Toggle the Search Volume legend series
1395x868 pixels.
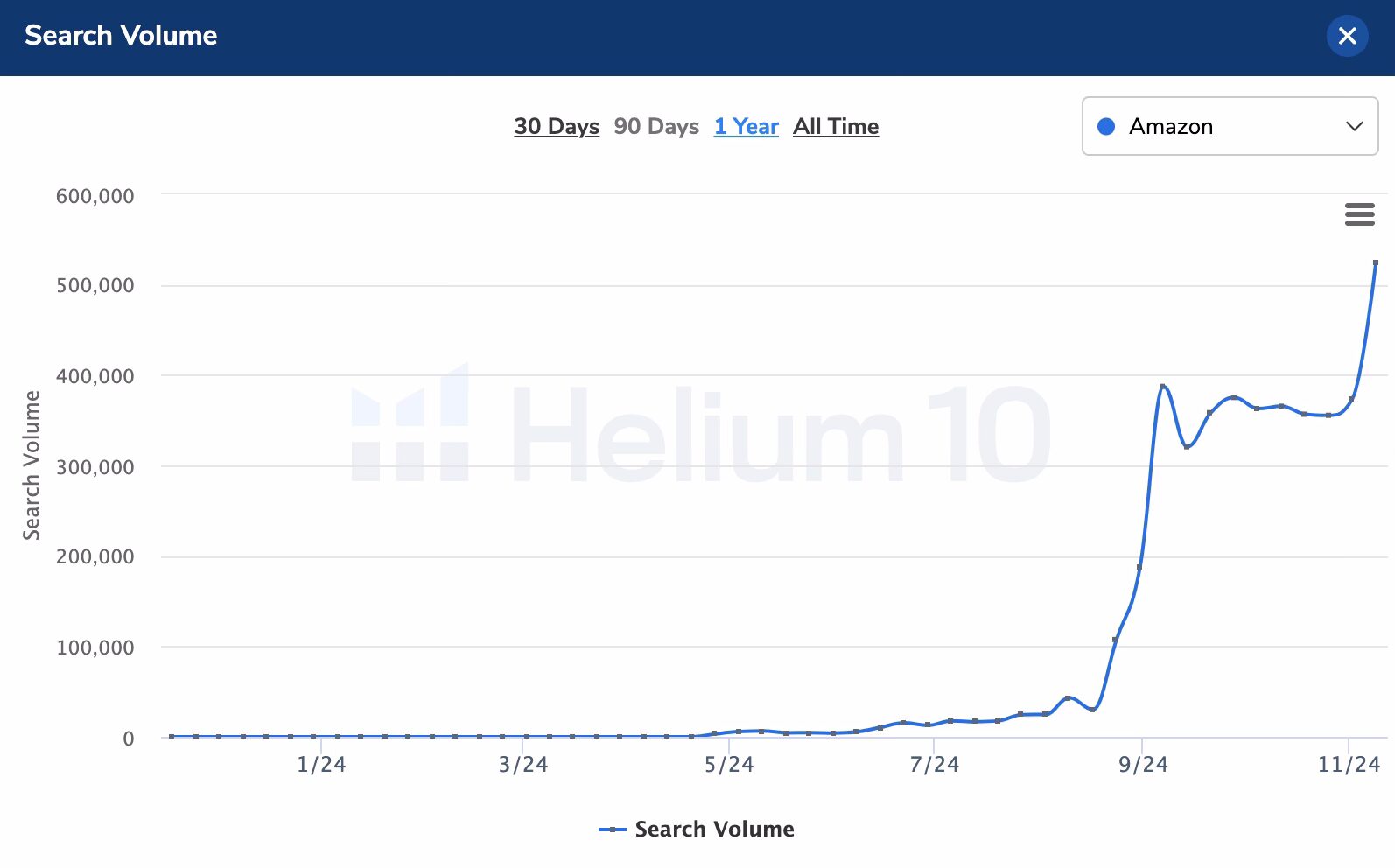click(714, 829)
